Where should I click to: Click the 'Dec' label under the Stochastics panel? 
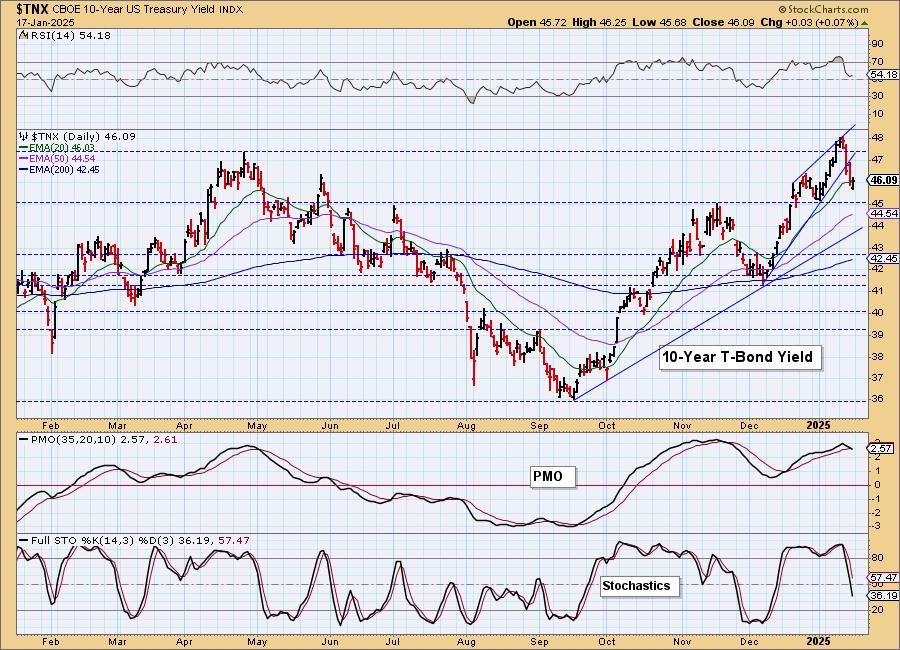[749, 641]
